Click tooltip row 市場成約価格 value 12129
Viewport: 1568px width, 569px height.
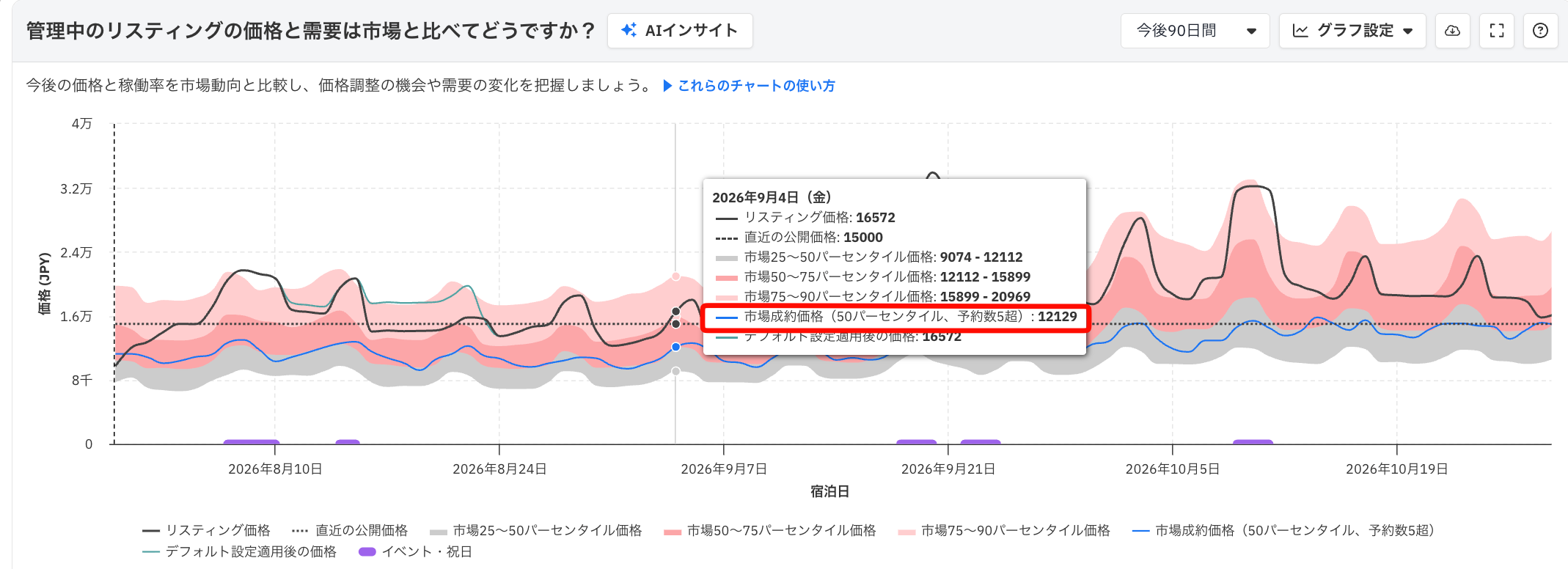(1058, 317)
